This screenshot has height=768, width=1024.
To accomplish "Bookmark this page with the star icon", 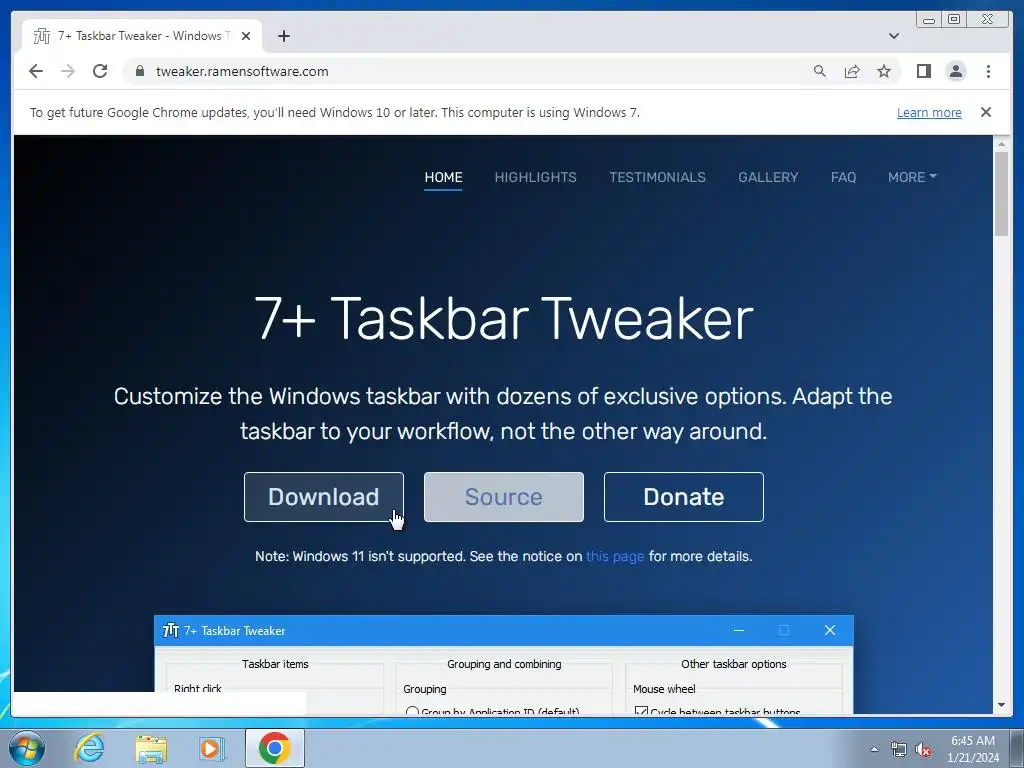I will (x=884, y=71).
